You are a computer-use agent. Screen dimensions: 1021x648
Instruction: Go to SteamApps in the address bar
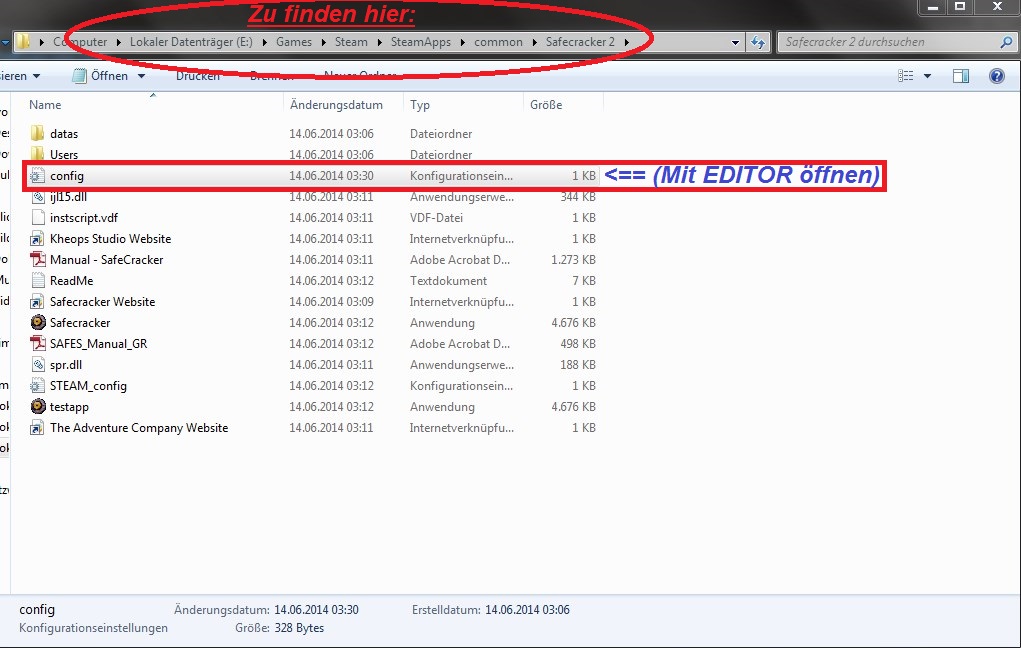[421, 42]
